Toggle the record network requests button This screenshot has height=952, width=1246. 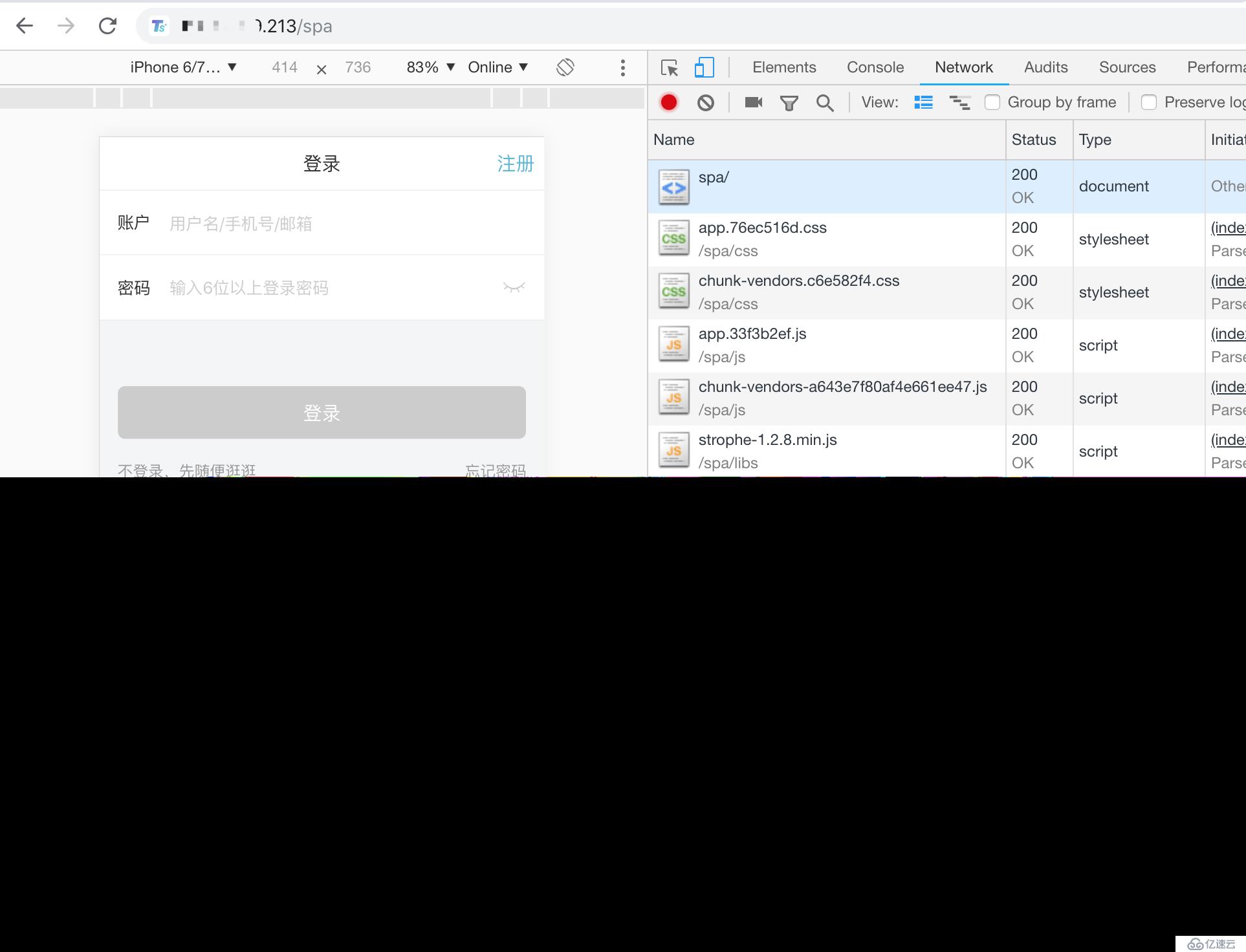pos(669,102)
